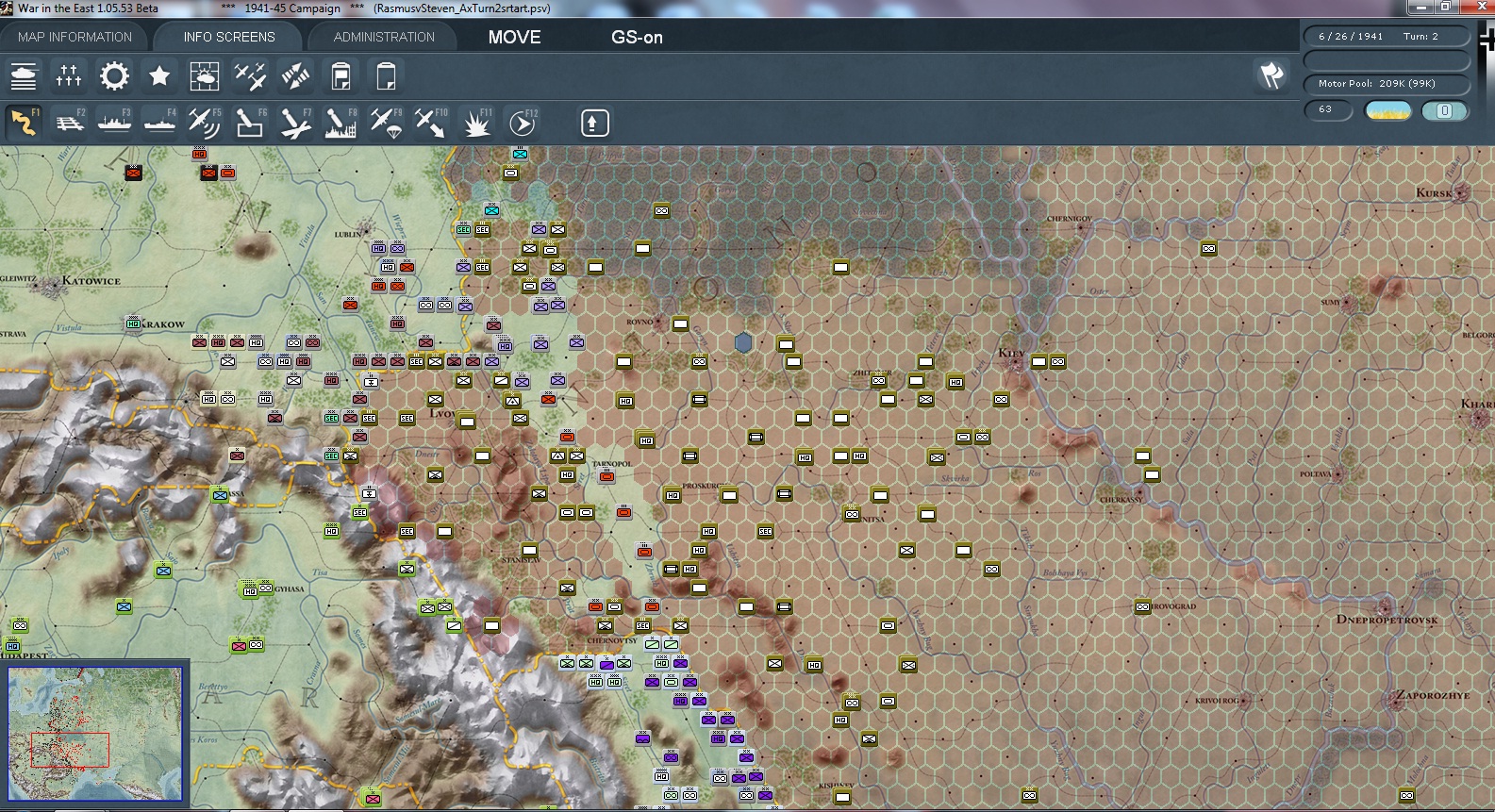Select the F1 Move mode button
Viewport: 1495px width, 812px height.
click(24, 123)
